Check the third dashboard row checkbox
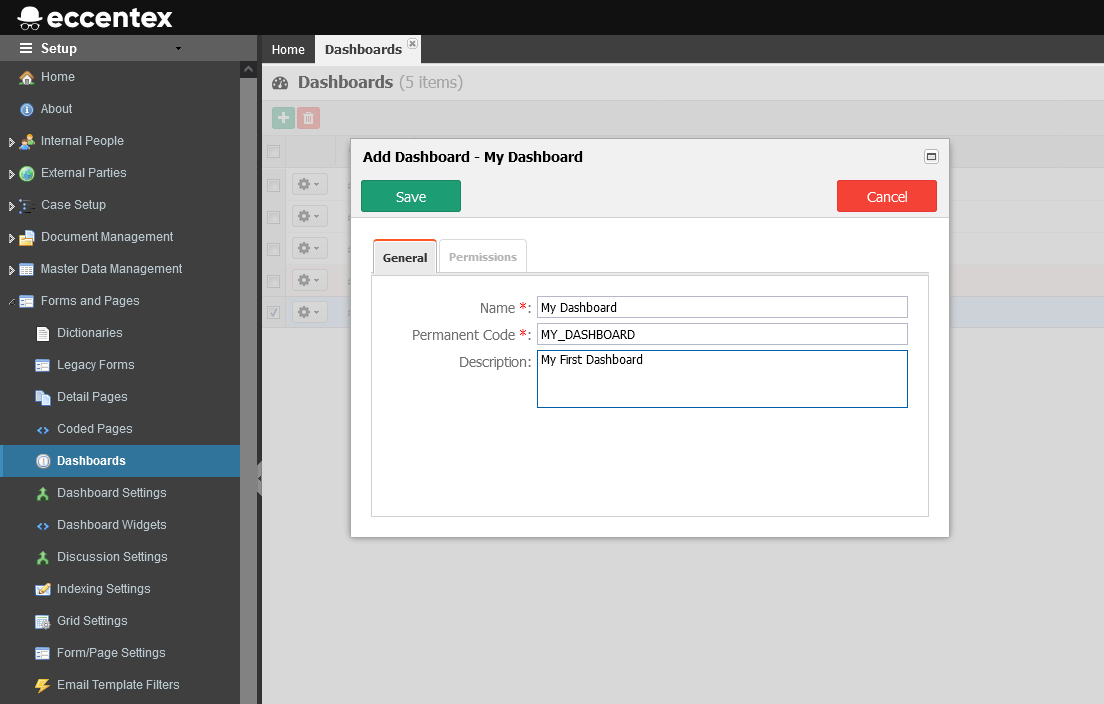The height and width of the screenshot is (704, 1104). tap(274, 249)
